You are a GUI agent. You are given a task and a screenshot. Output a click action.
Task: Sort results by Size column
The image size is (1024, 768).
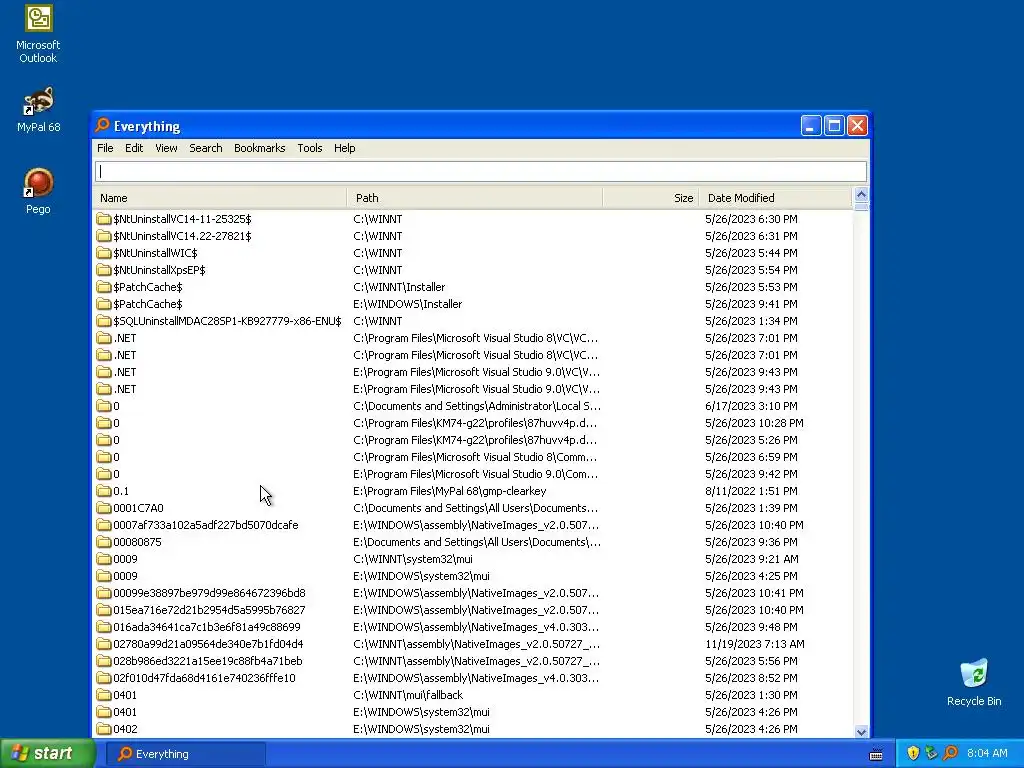[650, 198]
